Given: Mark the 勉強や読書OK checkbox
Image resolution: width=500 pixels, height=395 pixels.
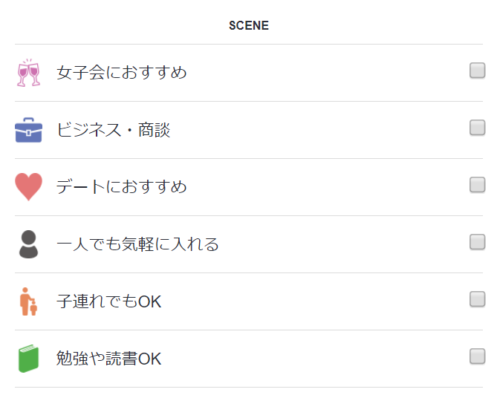Looking at the screenshot, I should pos(477,356).
